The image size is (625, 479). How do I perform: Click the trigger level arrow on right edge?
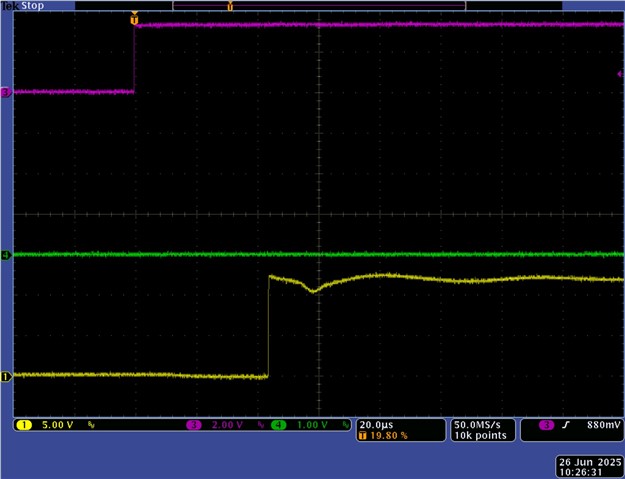coord(620,74)
